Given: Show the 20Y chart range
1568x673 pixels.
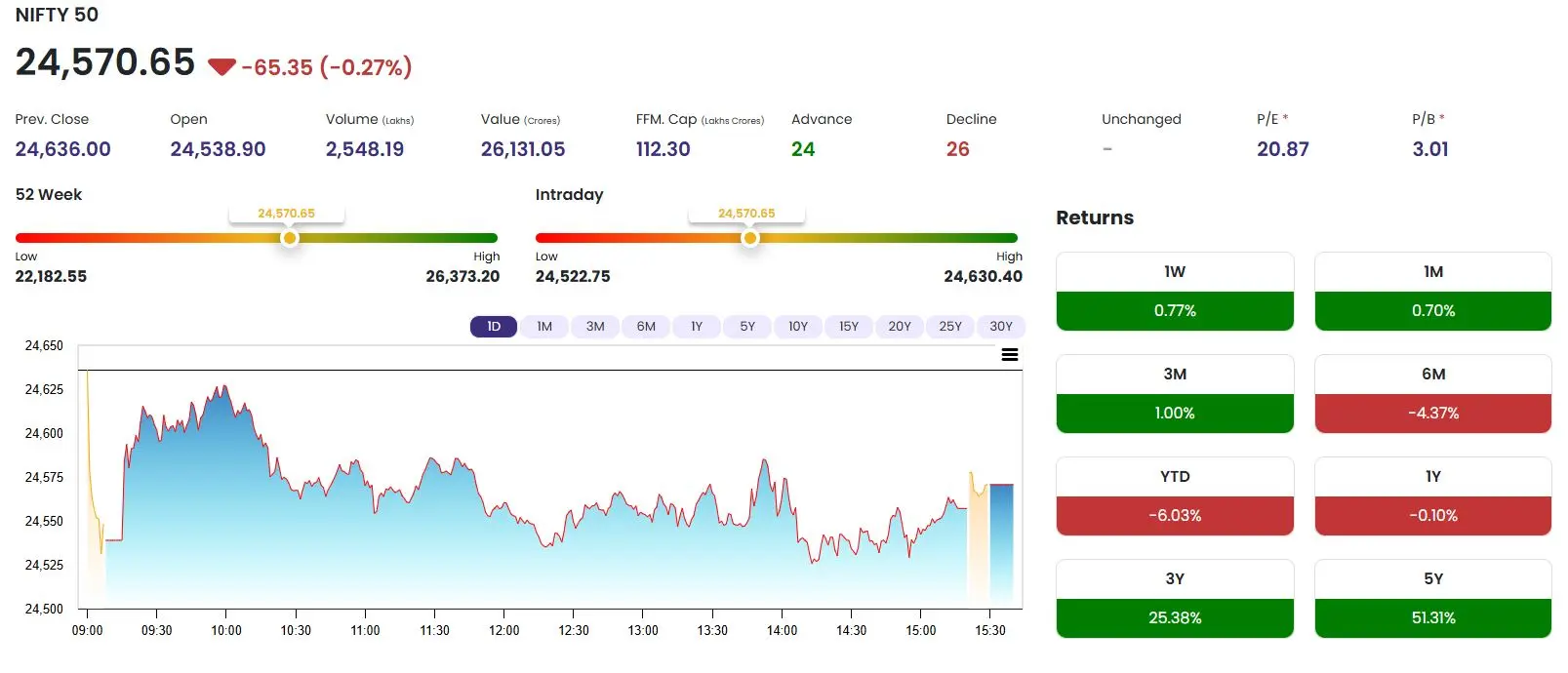Looking at the screenshot, I should (x=900, y=327).
